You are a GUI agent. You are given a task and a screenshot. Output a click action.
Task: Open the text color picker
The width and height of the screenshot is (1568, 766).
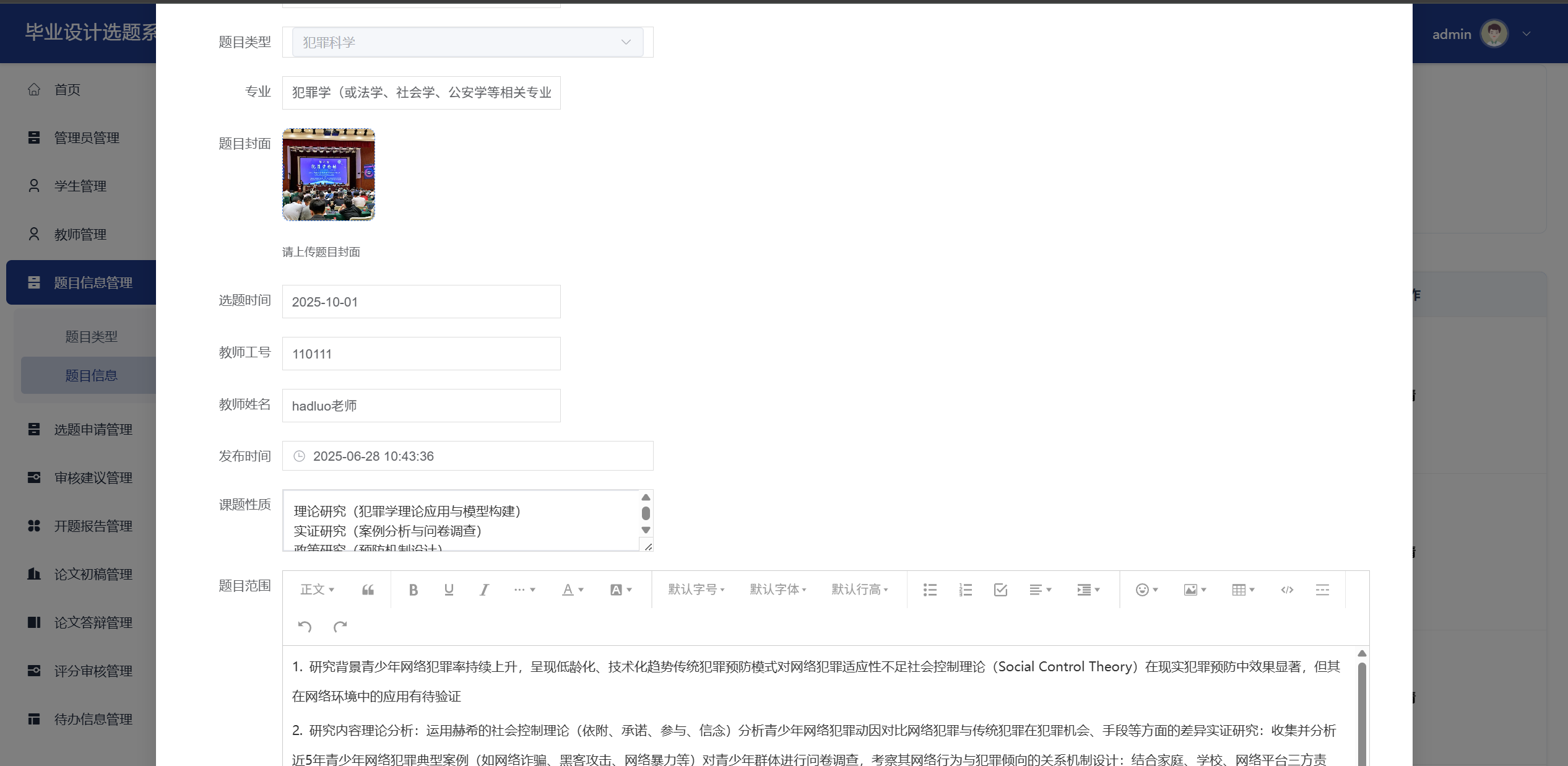[x=572, y=590]
